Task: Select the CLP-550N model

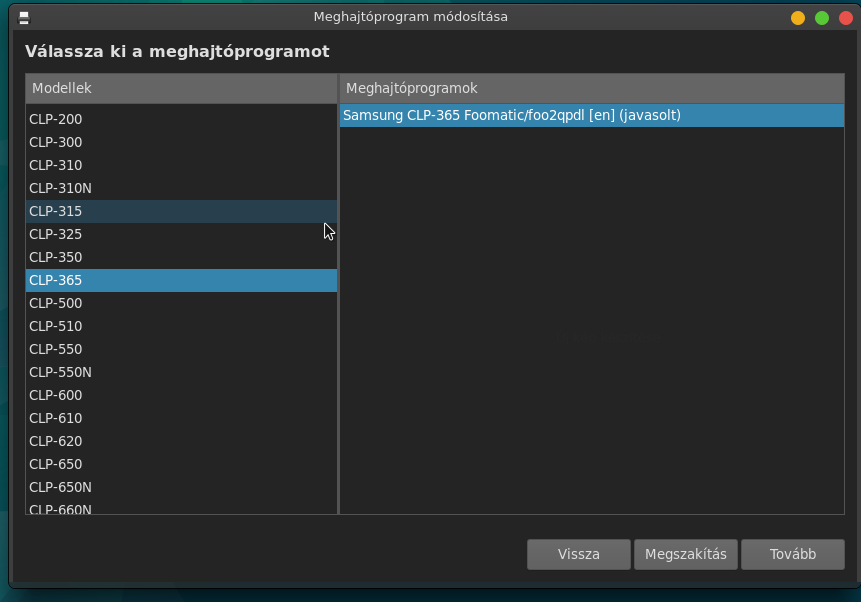Action: coord(181,372)
